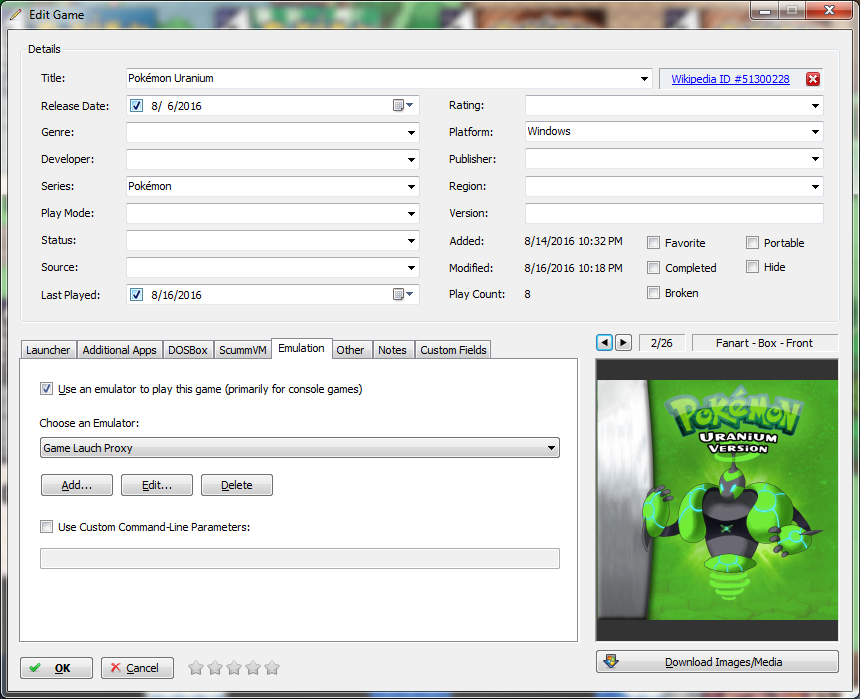This screenshot has width=860, height=699.
Task: Open the Notes tab
Action: click(392, 350)
